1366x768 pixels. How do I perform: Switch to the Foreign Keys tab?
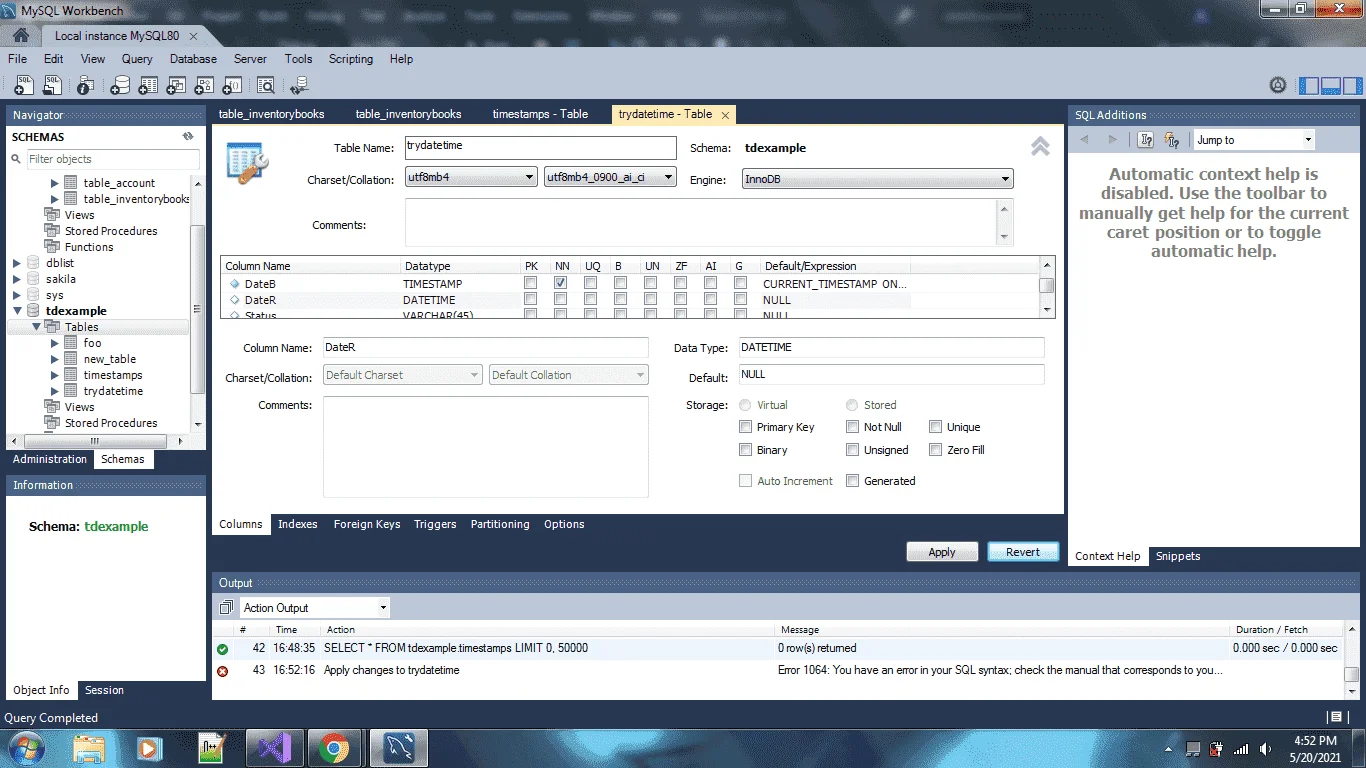tap(367, 524)
